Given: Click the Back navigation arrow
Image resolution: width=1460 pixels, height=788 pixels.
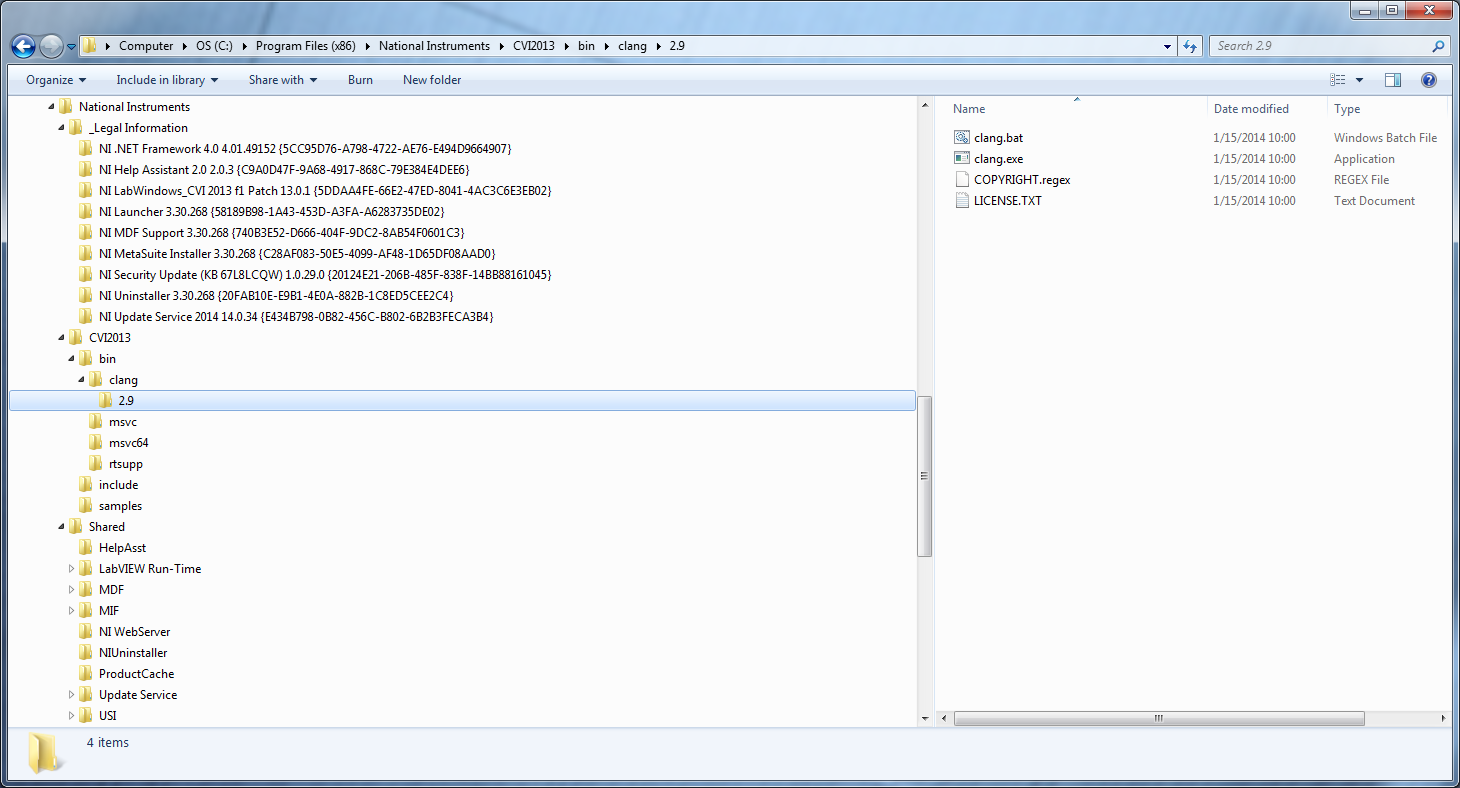Looking at the screenshot, I should [x=23, y=46].
